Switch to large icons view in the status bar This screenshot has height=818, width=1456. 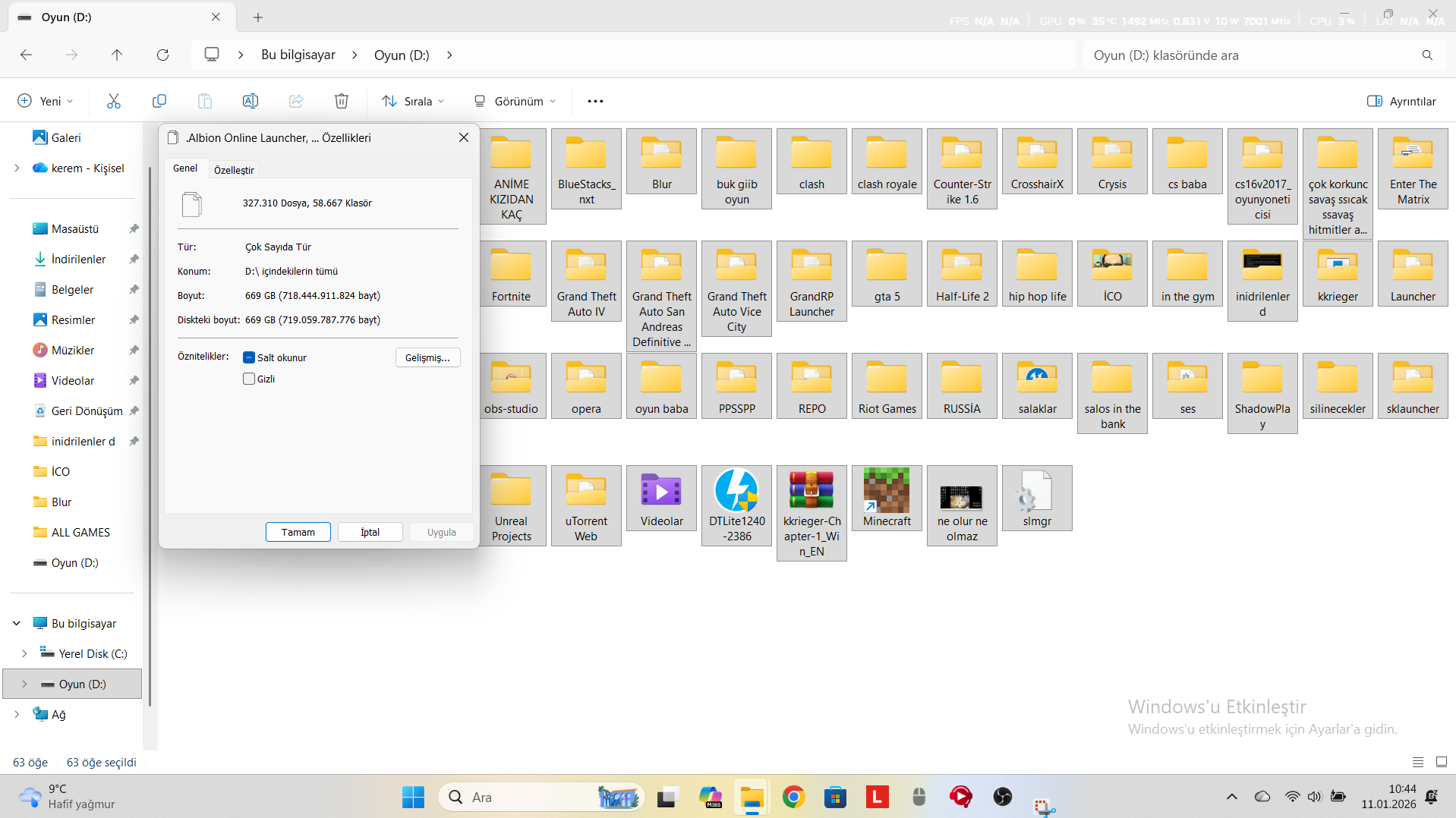[x=1441, y=762]
